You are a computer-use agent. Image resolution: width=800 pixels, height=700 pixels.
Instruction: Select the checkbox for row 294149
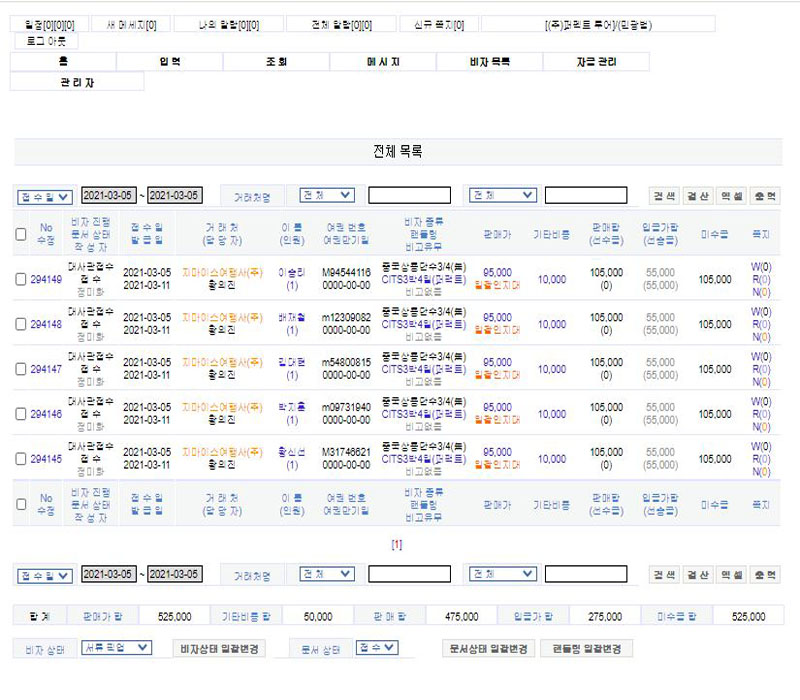pyautogui.click(x=21, y=280)
